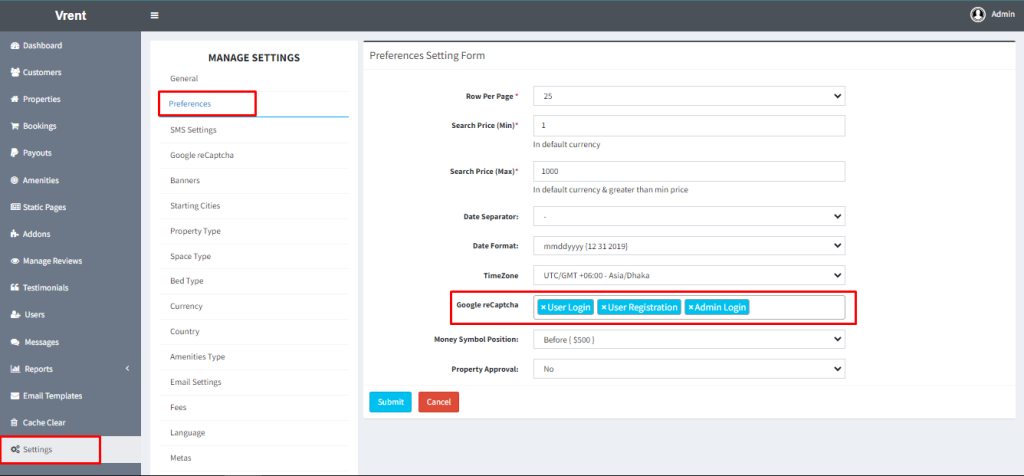Click the Settings gears icon

click(14, 450)
